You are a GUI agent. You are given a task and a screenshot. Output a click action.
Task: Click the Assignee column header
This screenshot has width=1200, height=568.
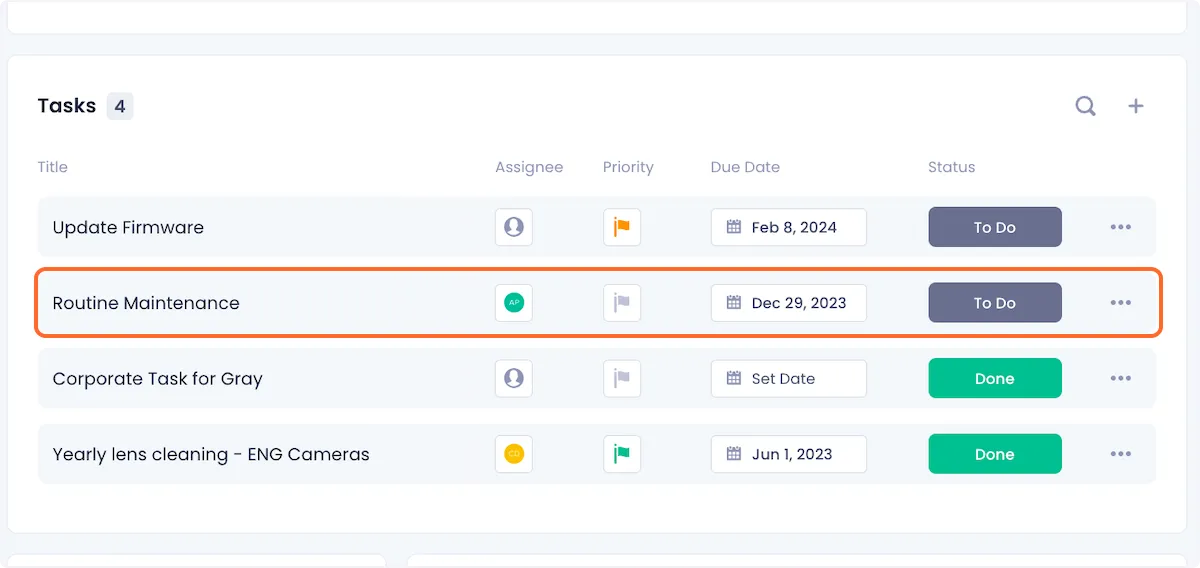coord(529,167)
